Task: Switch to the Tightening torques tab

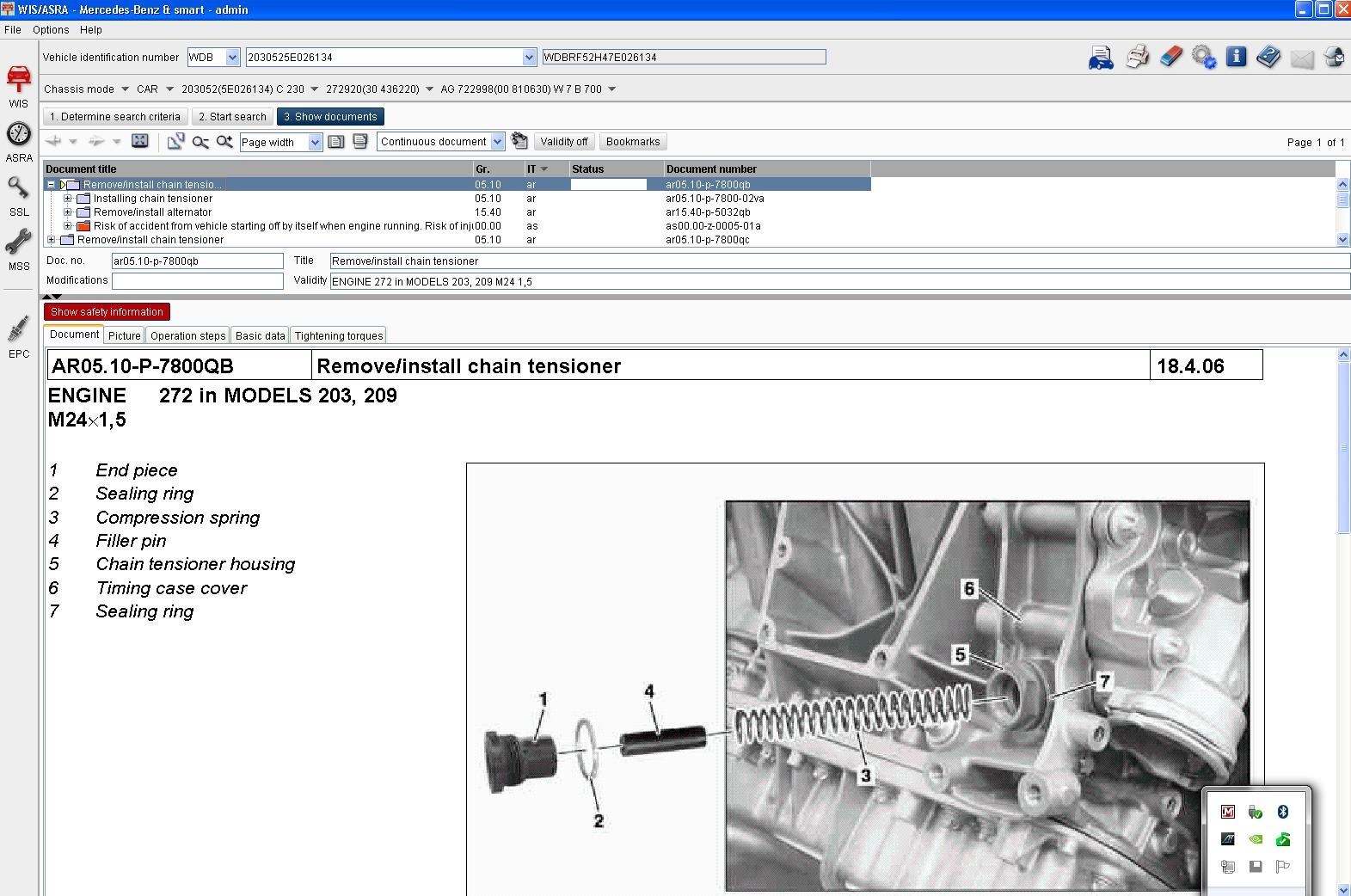Action: pyautogui.click(x=338, y=336)
